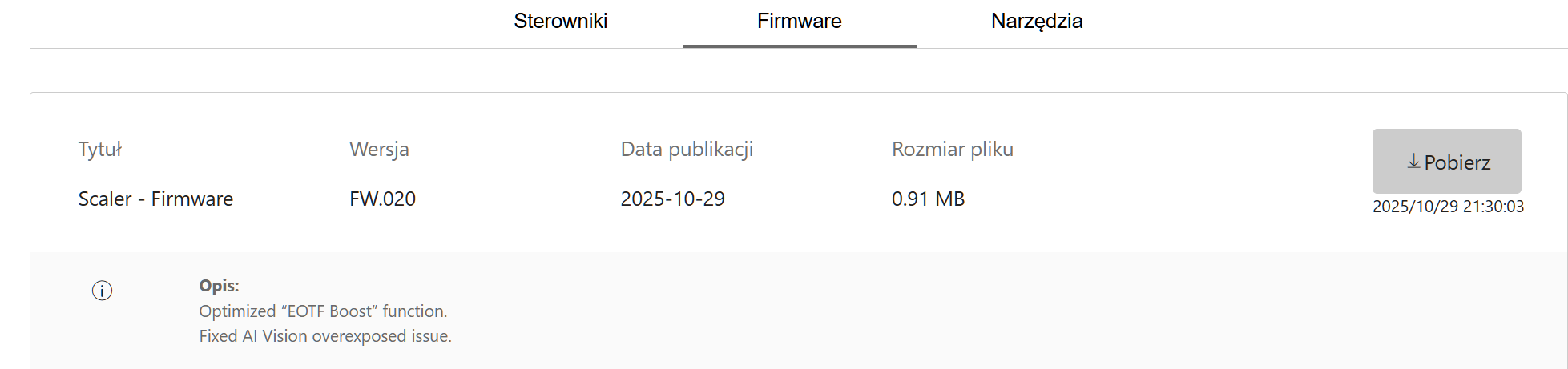Screen dimensions: 1568x369
Task: Click the 2025-10-29 publication date value
Action: [672, 199]
